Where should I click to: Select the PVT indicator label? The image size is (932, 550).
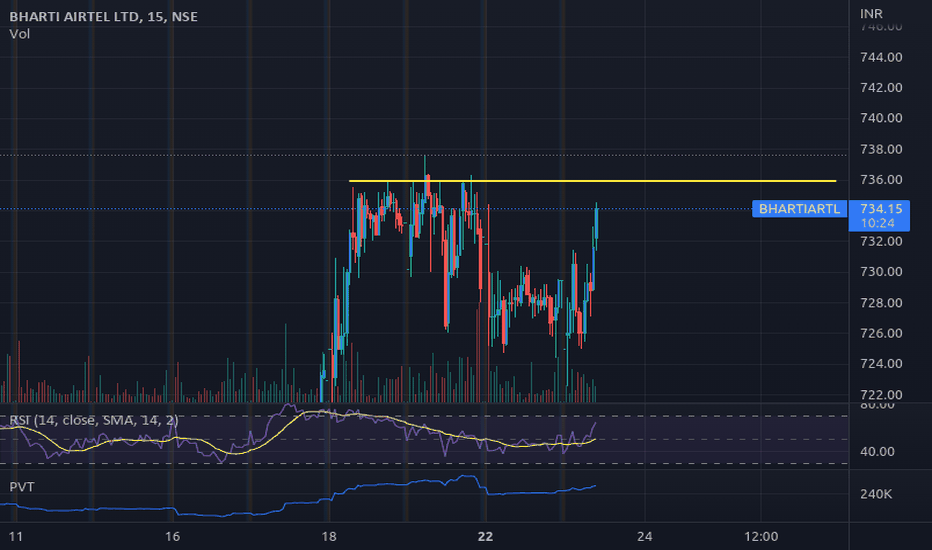pos(22,487)
